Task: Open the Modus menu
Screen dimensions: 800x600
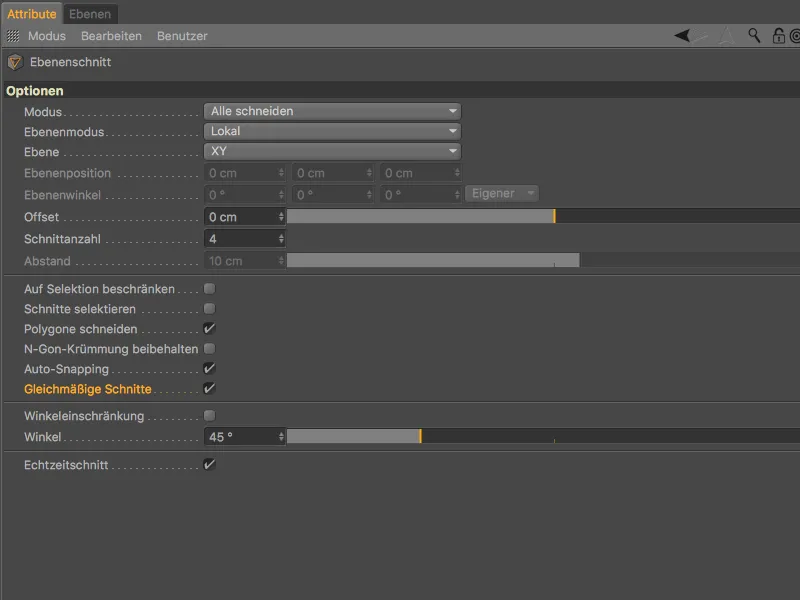Action: coord(47,36)
